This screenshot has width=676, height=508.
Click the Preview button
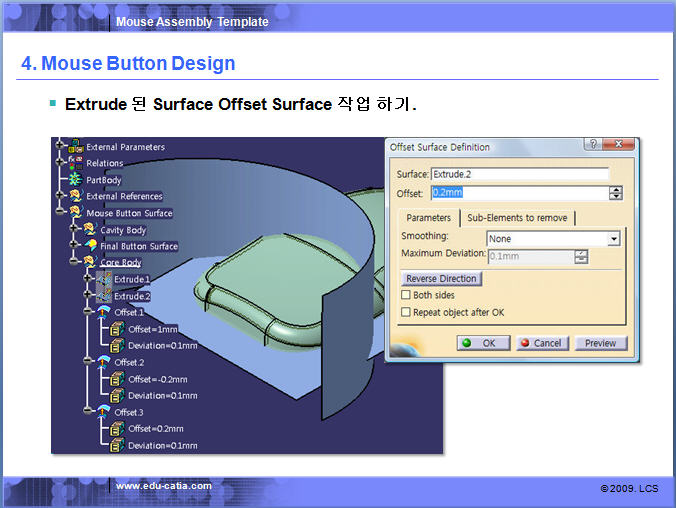click(600, 343)
